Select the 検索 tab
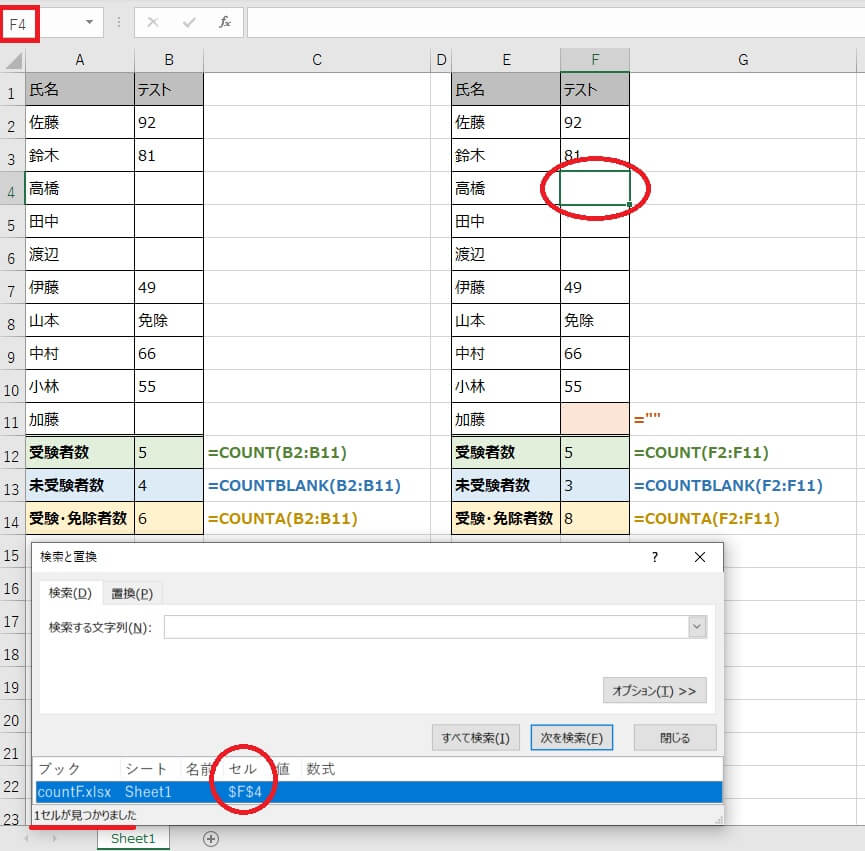865x851 pixels. click(70, 593)
